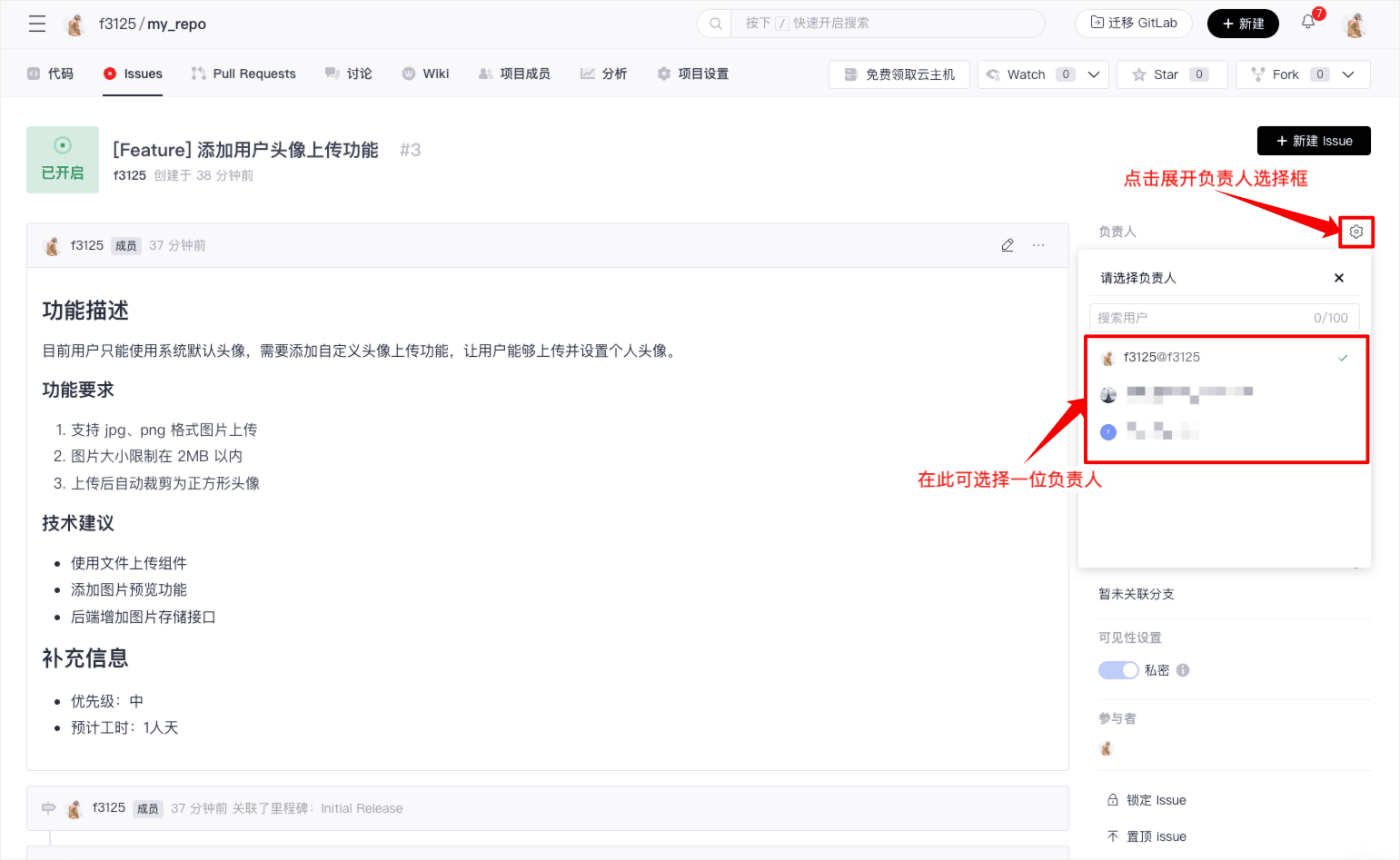Expand the Watch dropdown arrow
This screenshot has height=860, width=1400.
pos(1094,74)
